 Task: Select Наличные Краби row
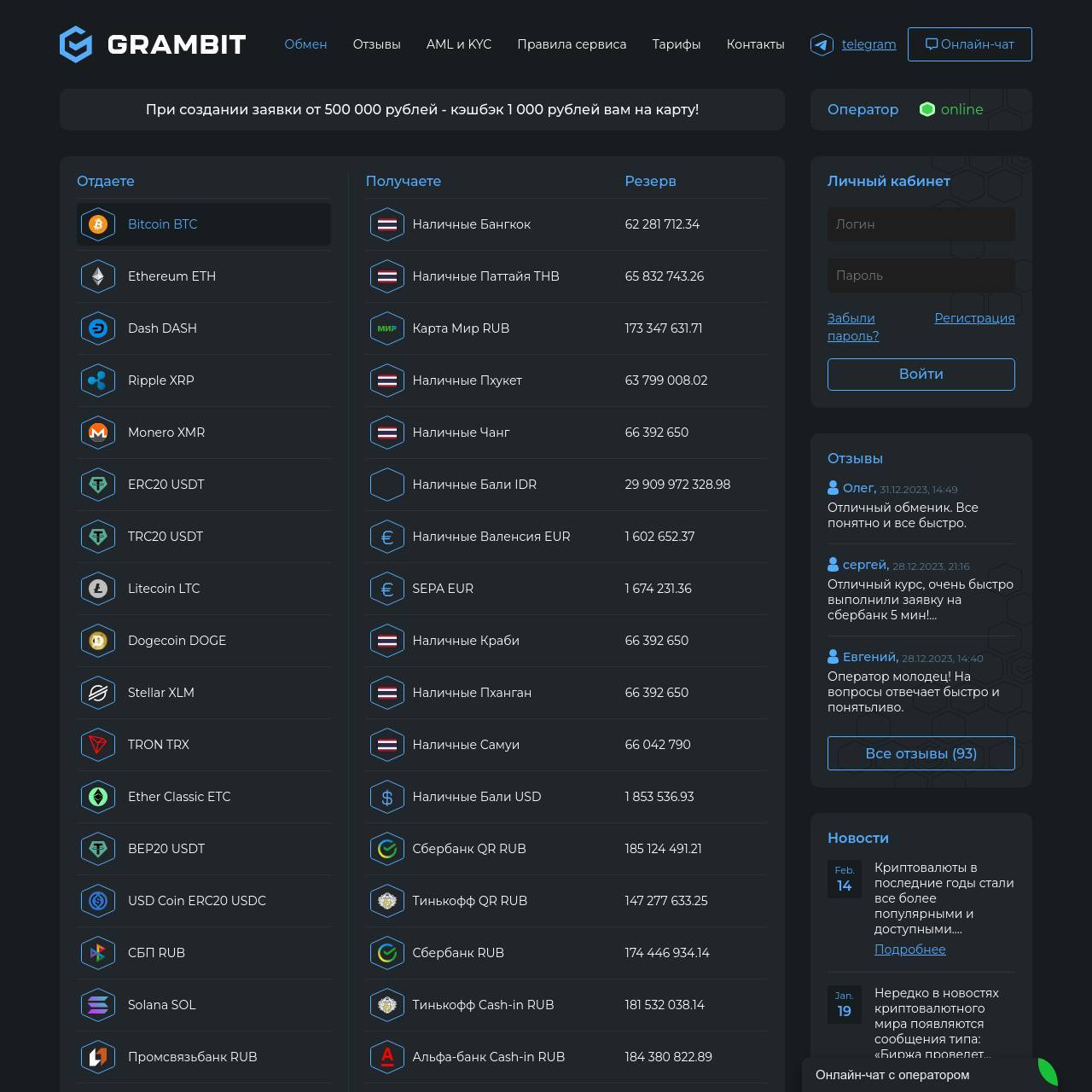coord(566,641)
